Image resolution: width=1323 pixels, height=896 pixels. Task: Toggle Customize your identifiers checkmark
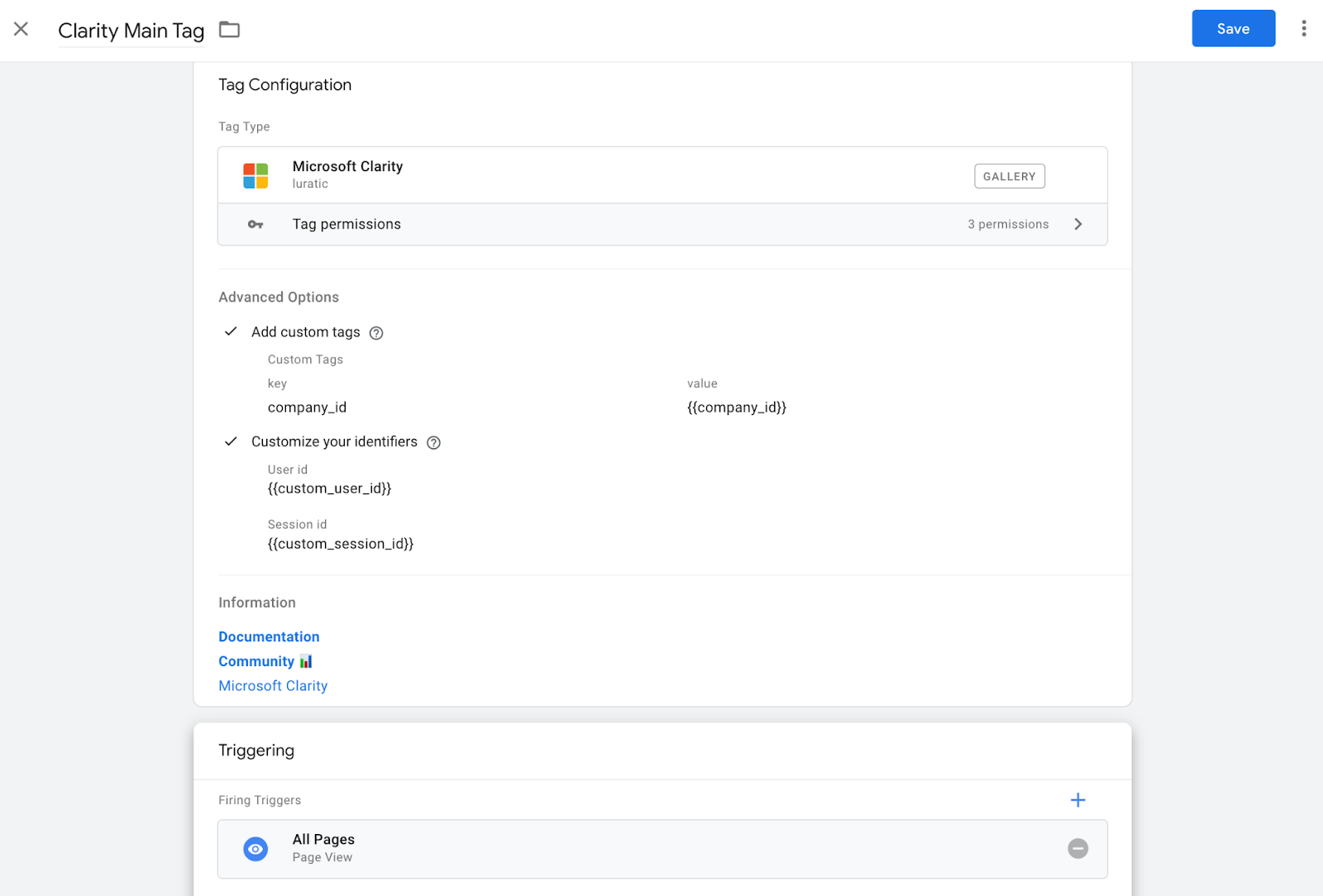[x=231, y=441]
